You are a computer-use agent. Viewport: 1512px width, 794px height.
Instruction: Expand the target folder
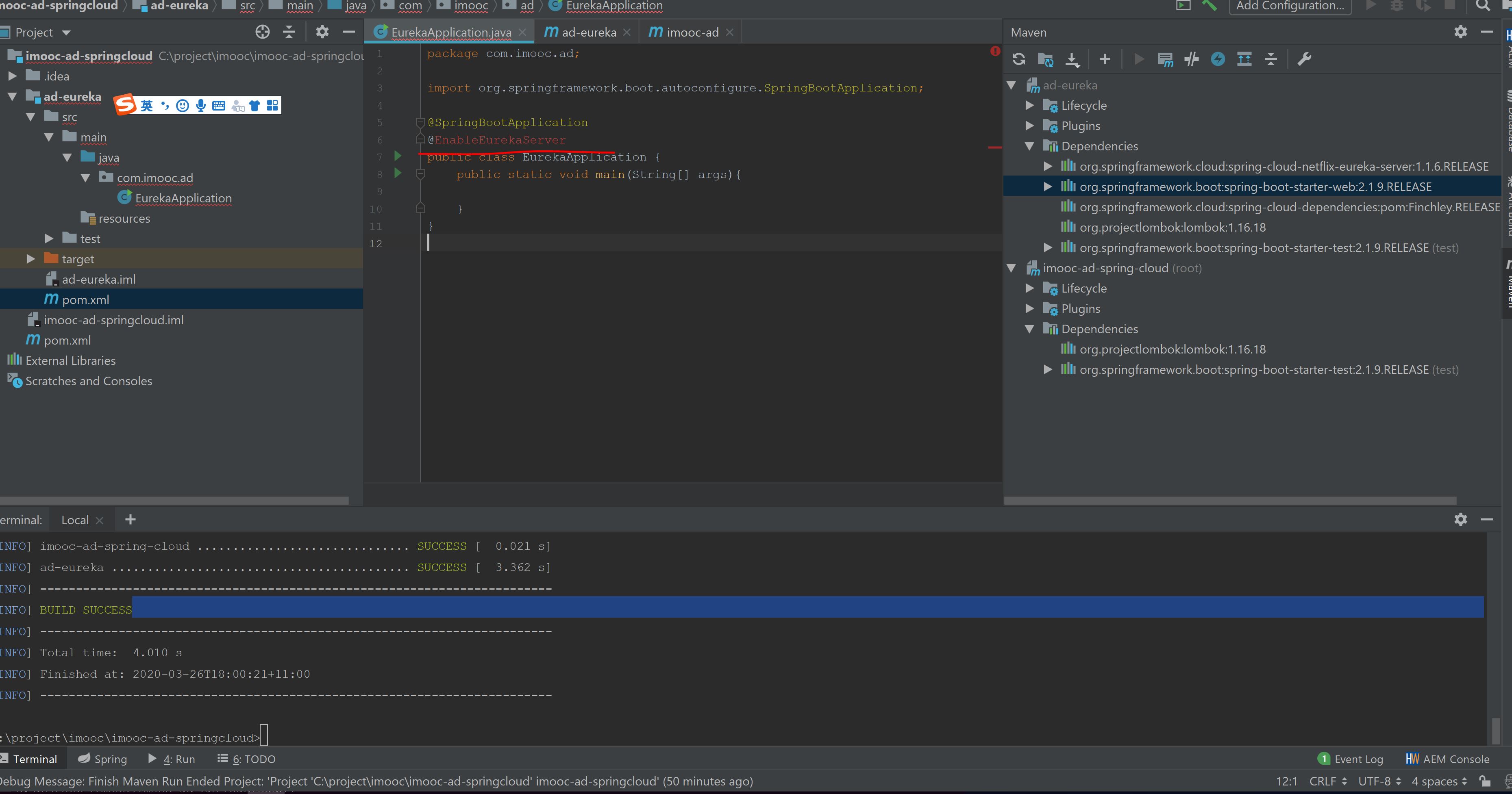coord(30,259)
